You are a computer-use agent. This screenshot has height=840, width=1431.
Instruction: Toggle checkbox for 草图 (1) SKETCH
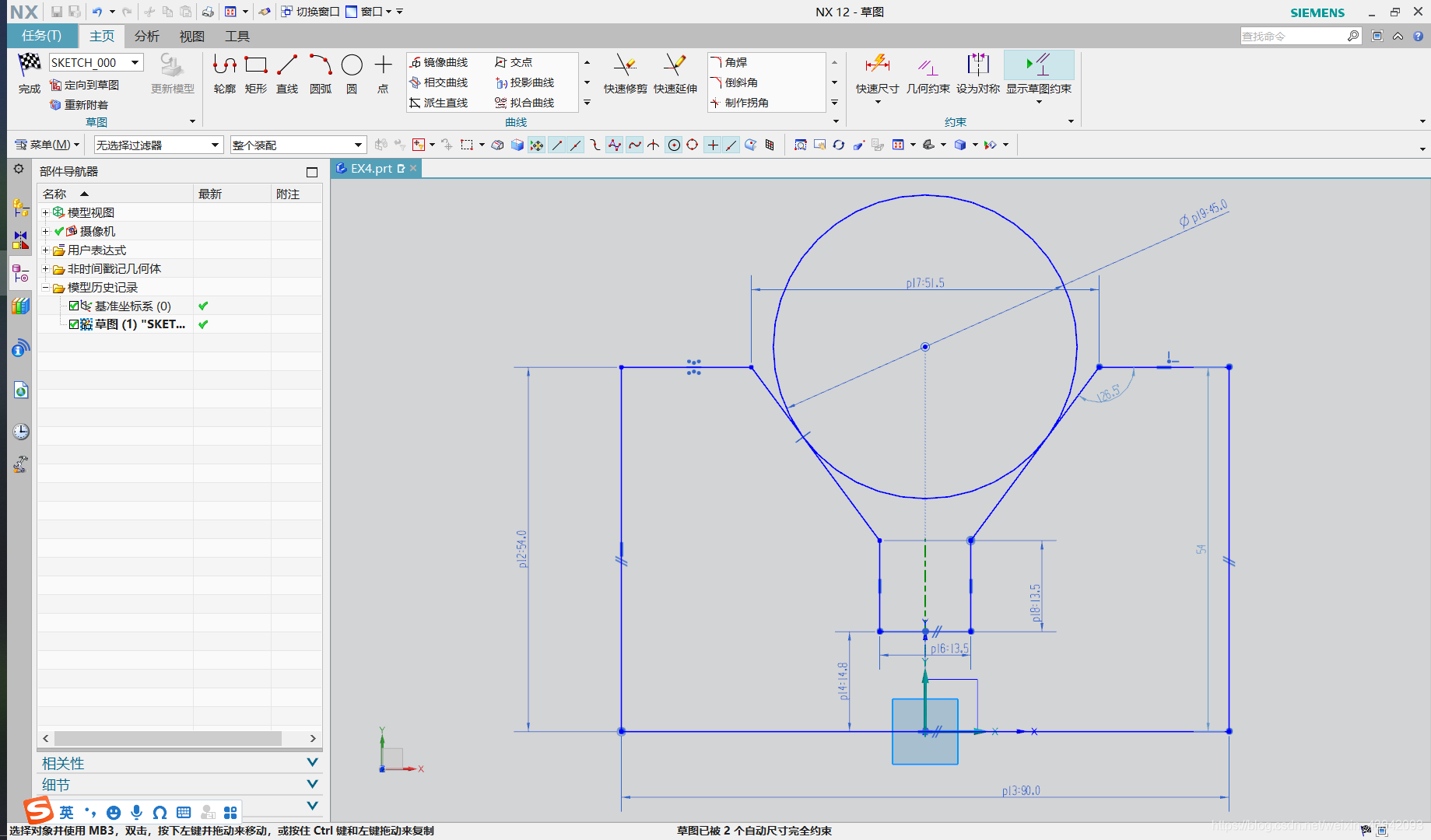(x=74, y=324)
